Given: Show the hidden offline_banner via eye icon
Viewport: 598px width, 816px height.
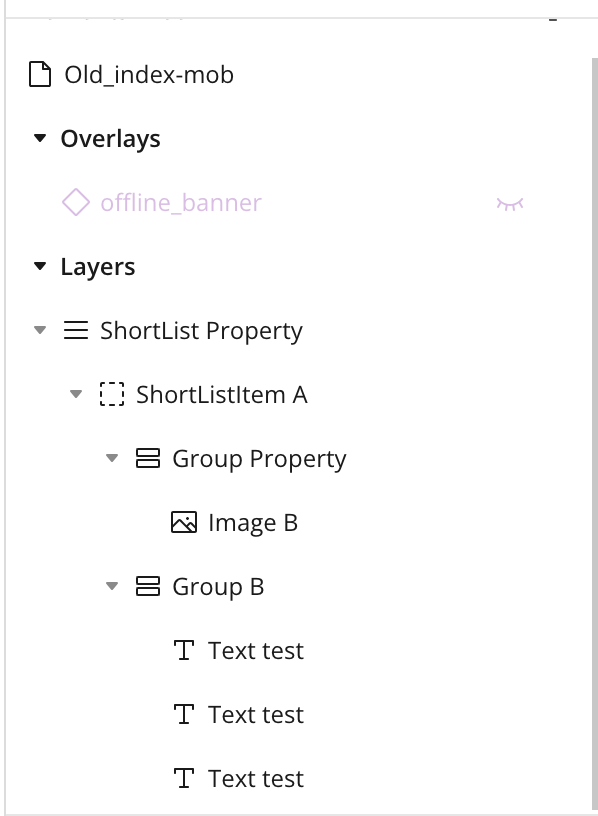Looking at the screenshot, I should tap(510, 203).
